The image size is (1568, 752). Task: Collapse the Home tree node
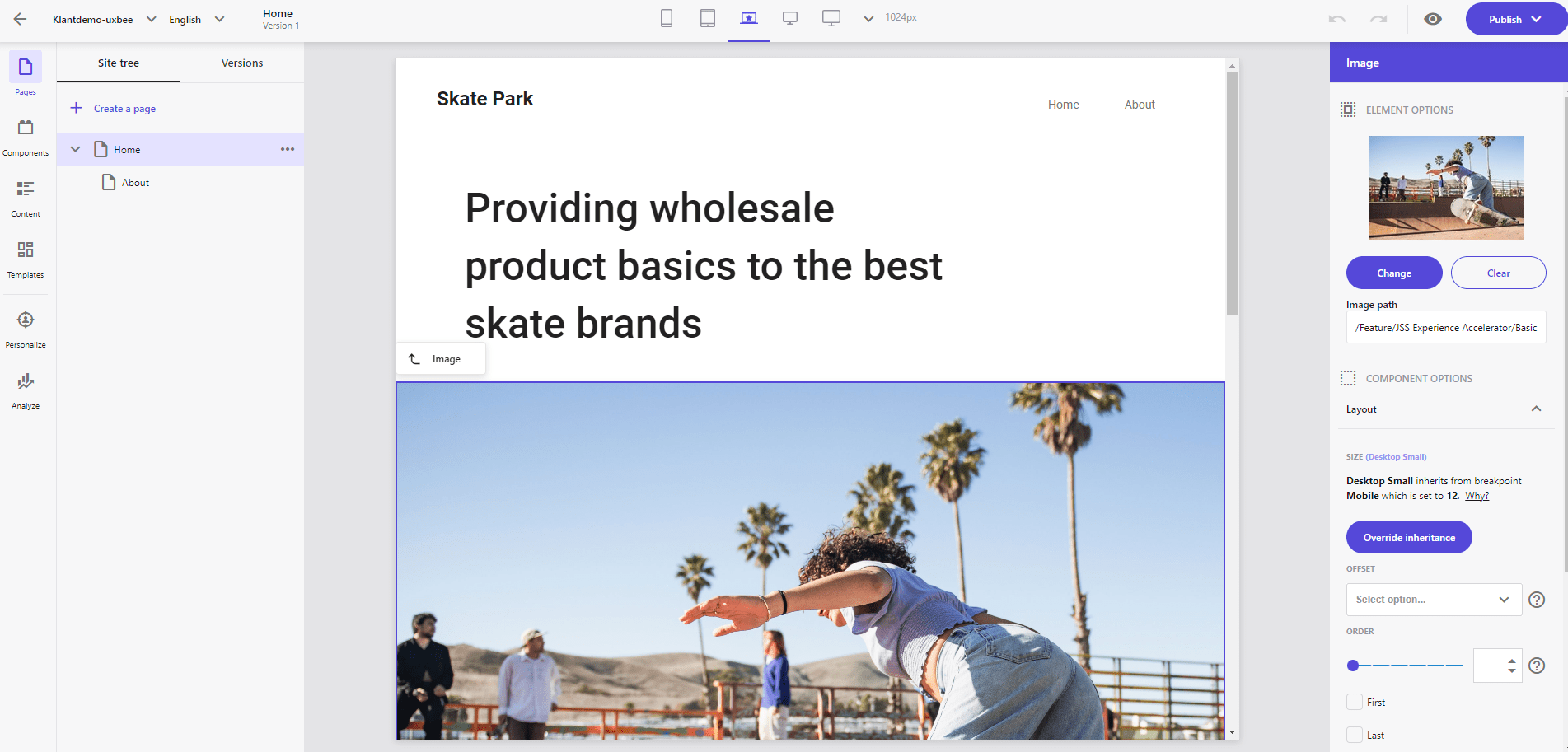(75, 149)
